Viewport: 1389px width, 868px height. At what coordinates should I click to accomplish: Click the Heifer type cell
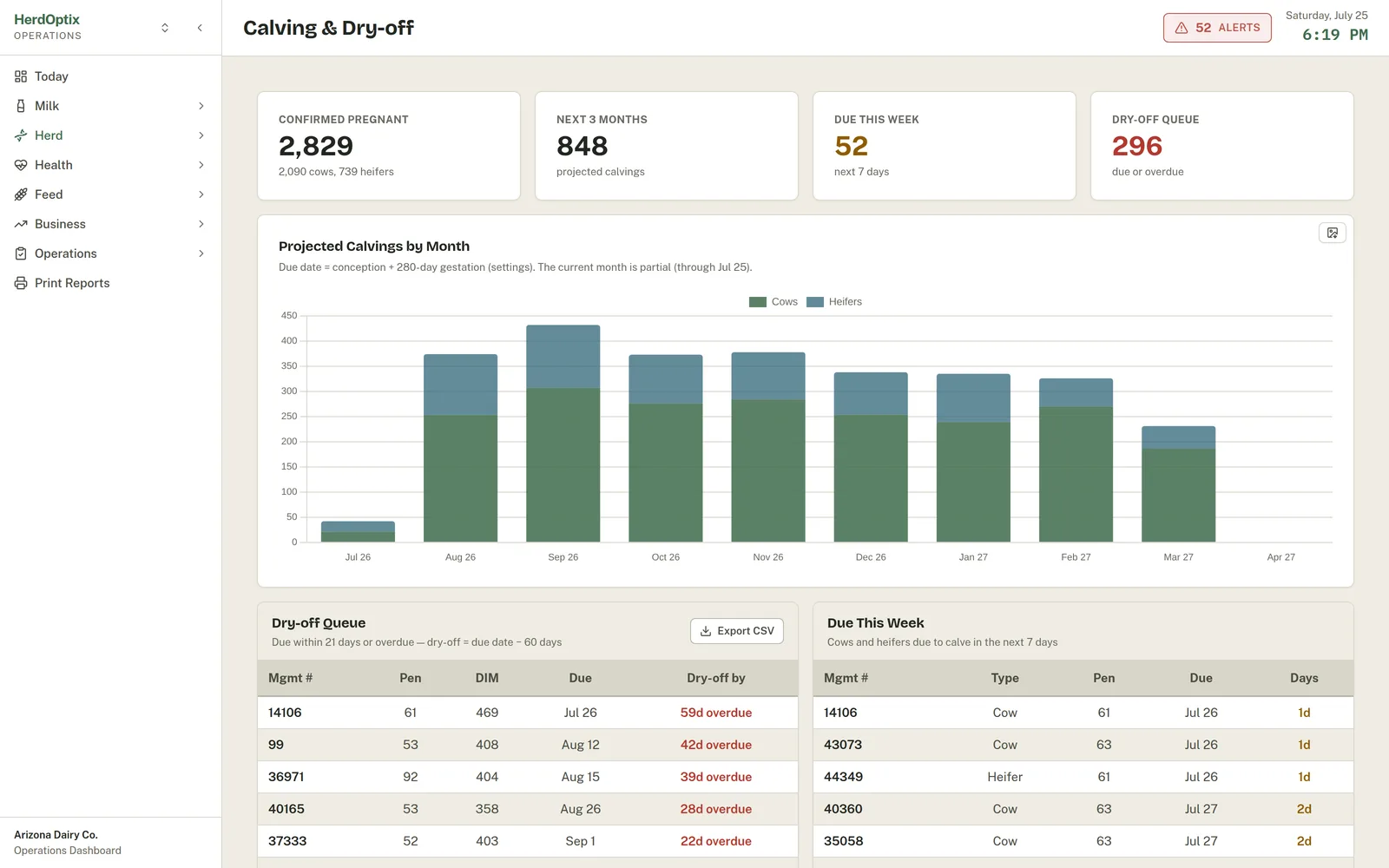(x=1005, y=777)
